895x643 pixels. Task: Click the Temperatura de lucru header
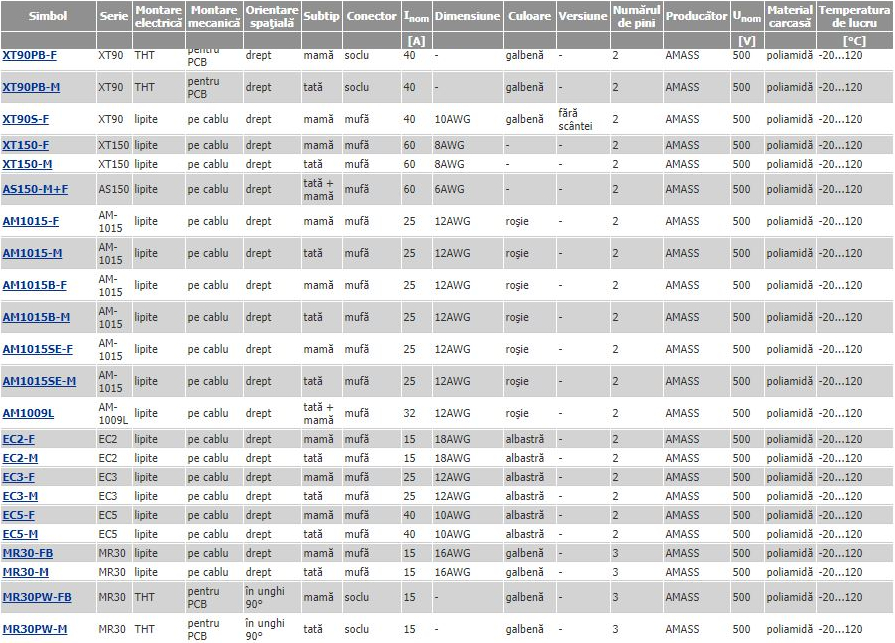pos(854,17)
